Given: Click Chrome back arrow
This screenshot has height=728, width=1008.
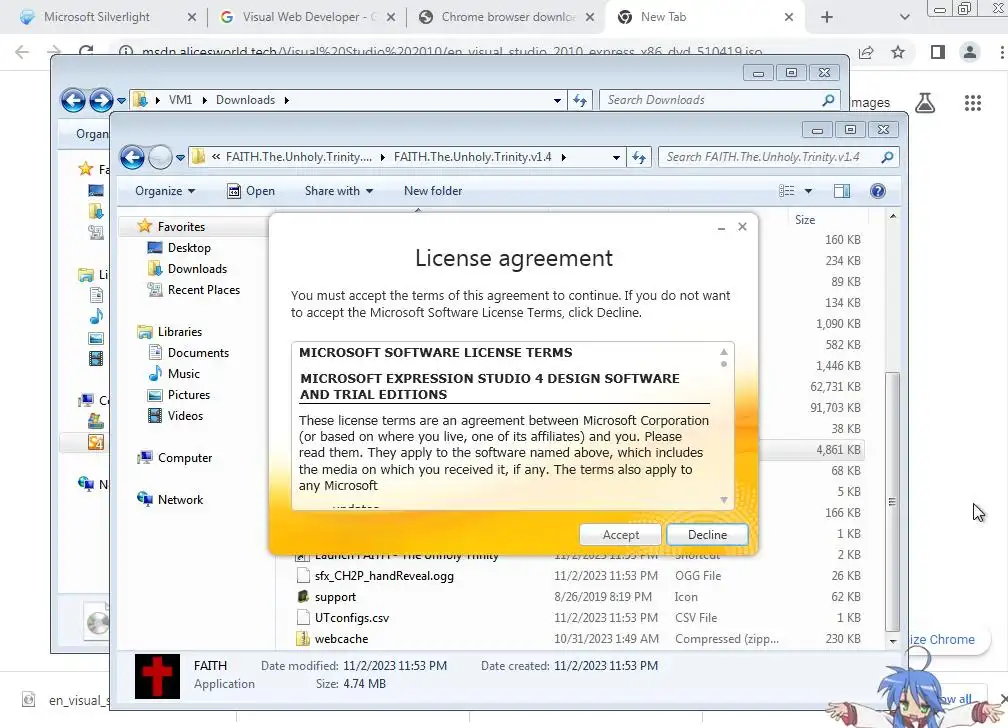Looking at the screenshot, I should pyautogui.click(x=22, y=52).
